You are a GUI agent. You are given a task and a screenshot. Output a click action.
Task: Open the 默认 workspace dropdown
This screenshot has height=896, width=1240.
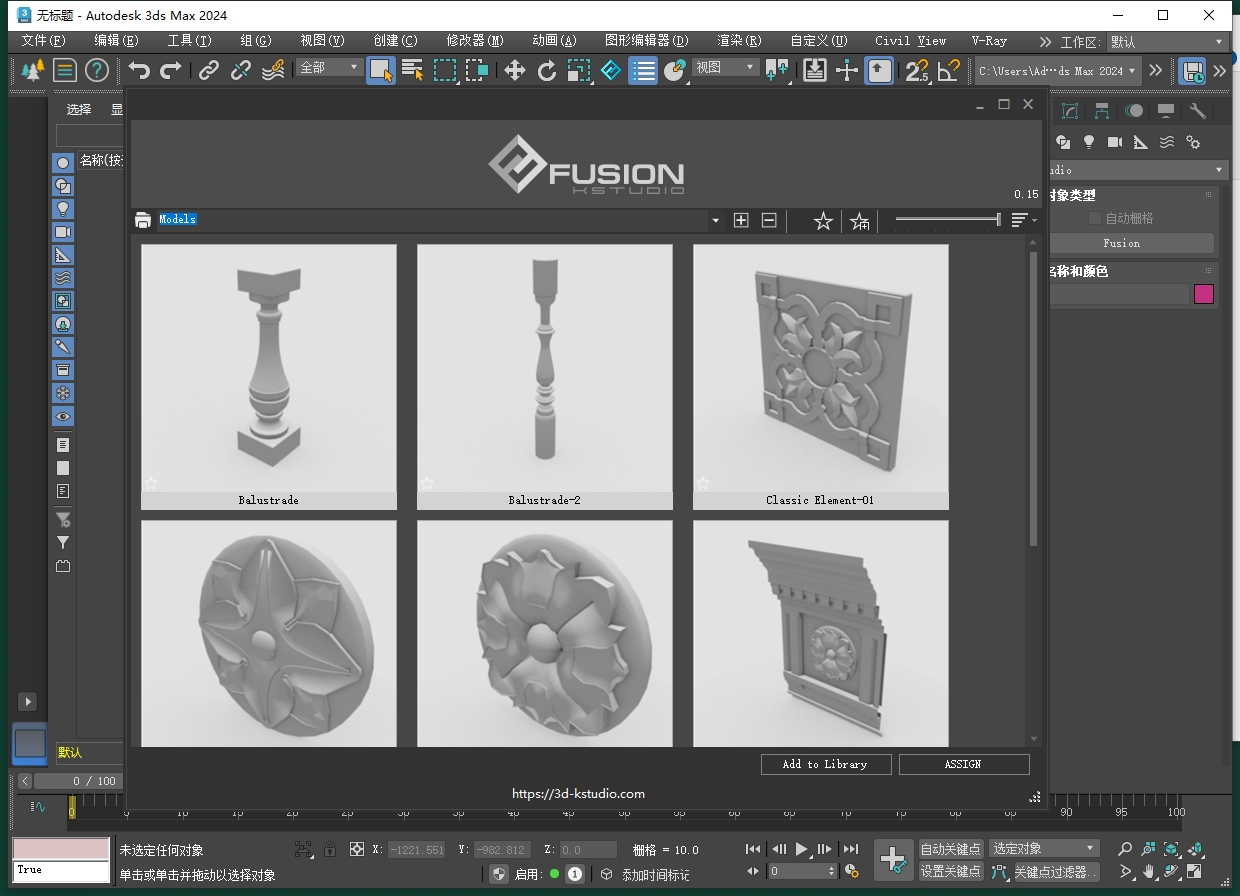pyautogui.click(x=1166, y=42)
